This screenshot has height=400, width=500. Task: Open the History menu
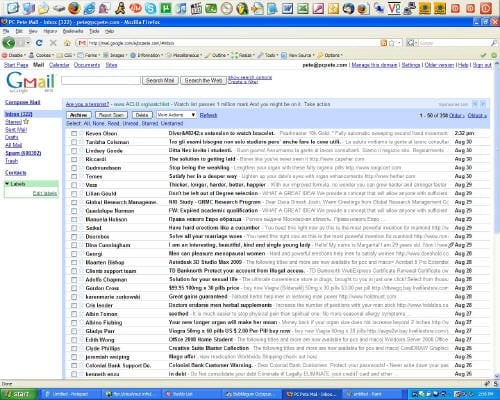click(x=50, y=31)
